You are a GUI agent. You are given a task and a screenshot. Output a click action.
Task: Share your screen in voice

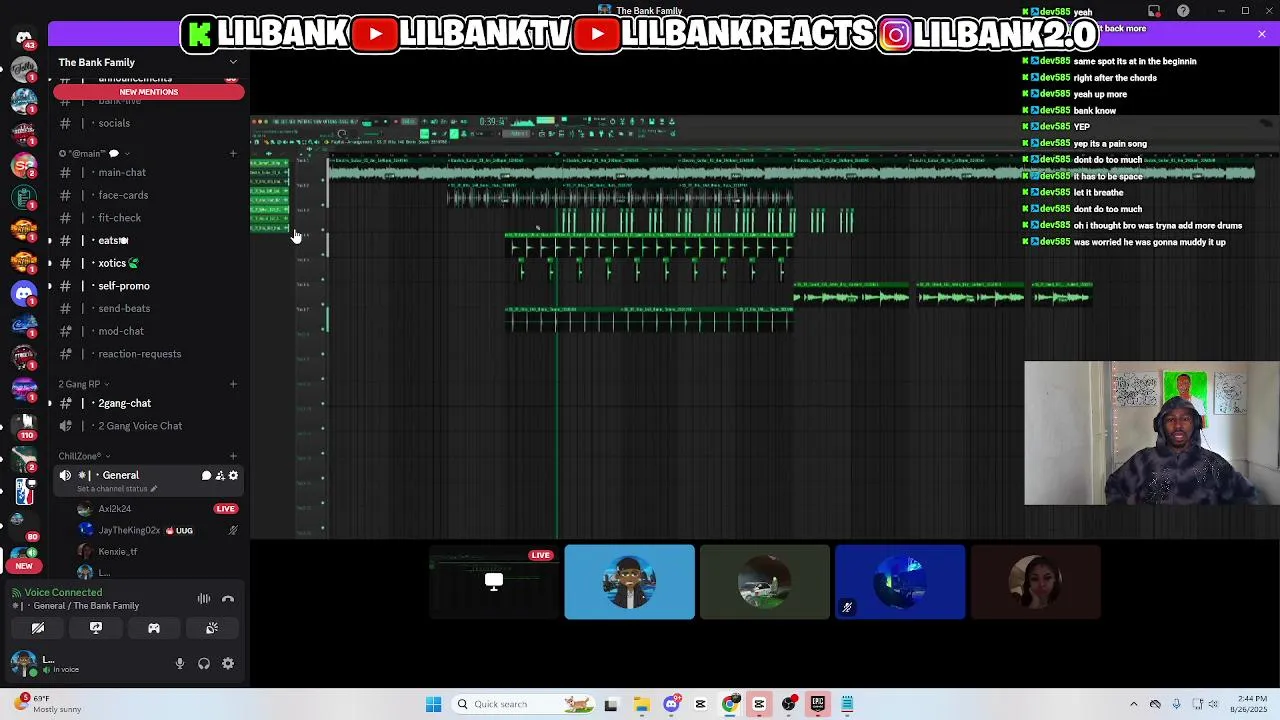tap(96, 628)
